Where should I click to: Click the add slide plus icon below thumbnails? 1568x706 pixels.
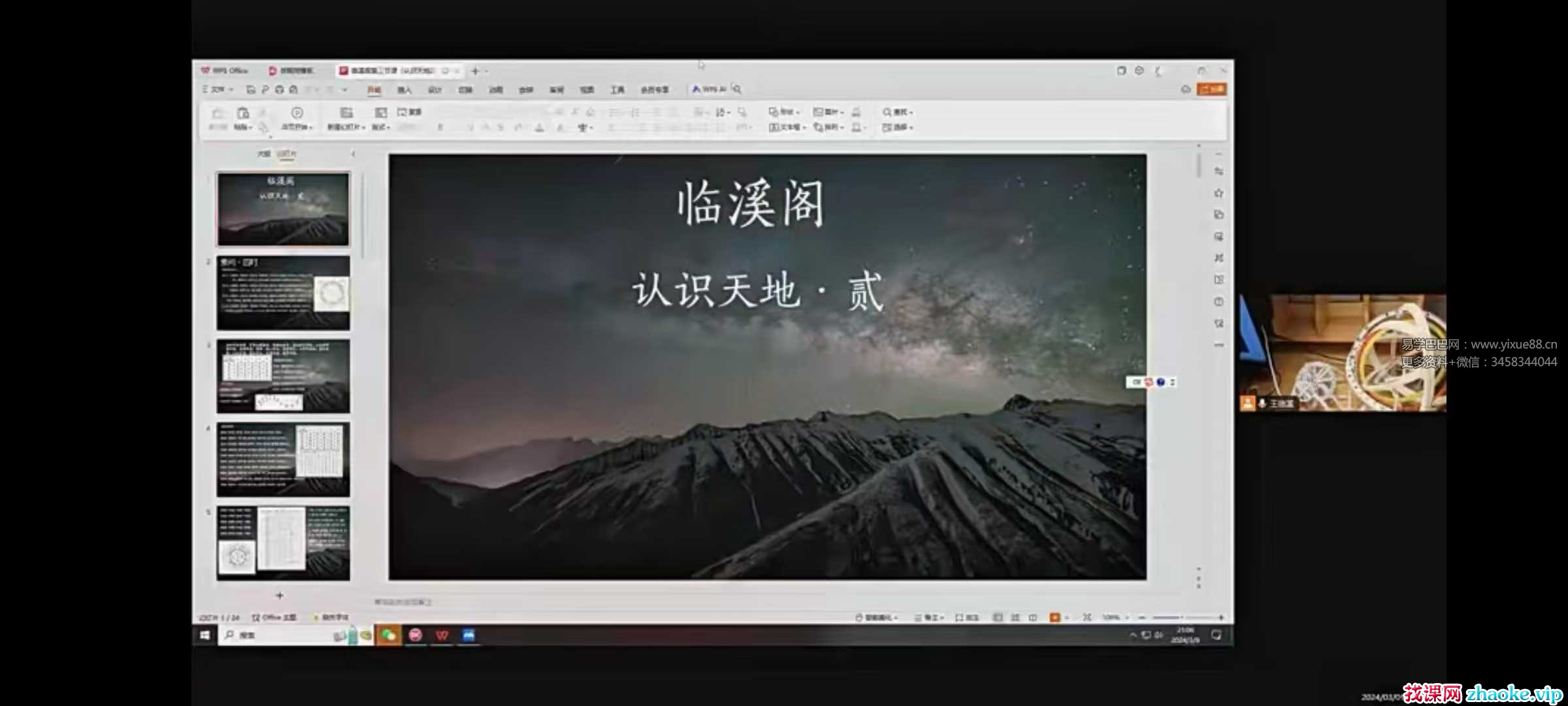pos(280,596)
